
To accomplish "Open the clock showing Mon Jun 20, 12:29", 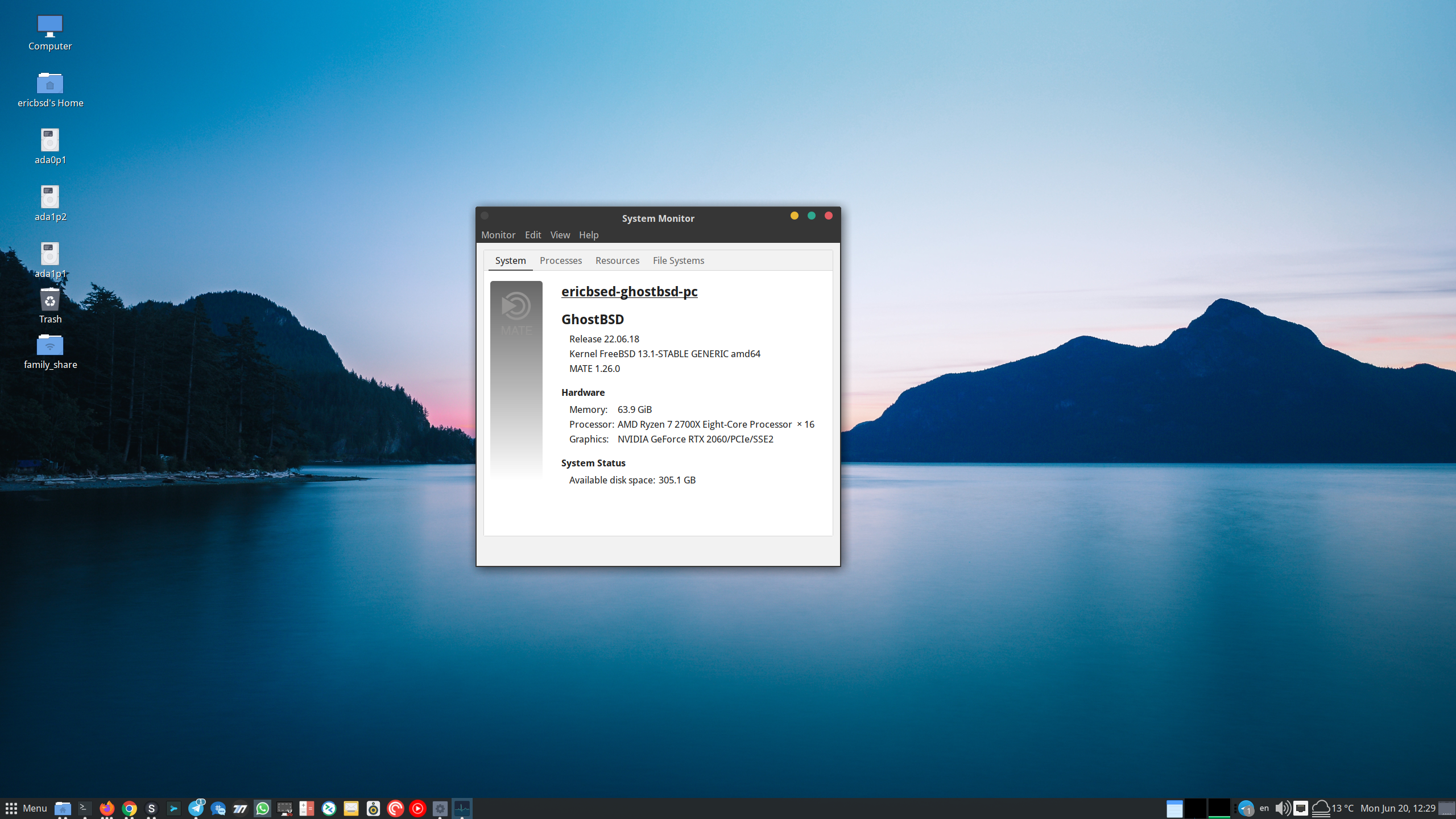I will [1397, 808].
